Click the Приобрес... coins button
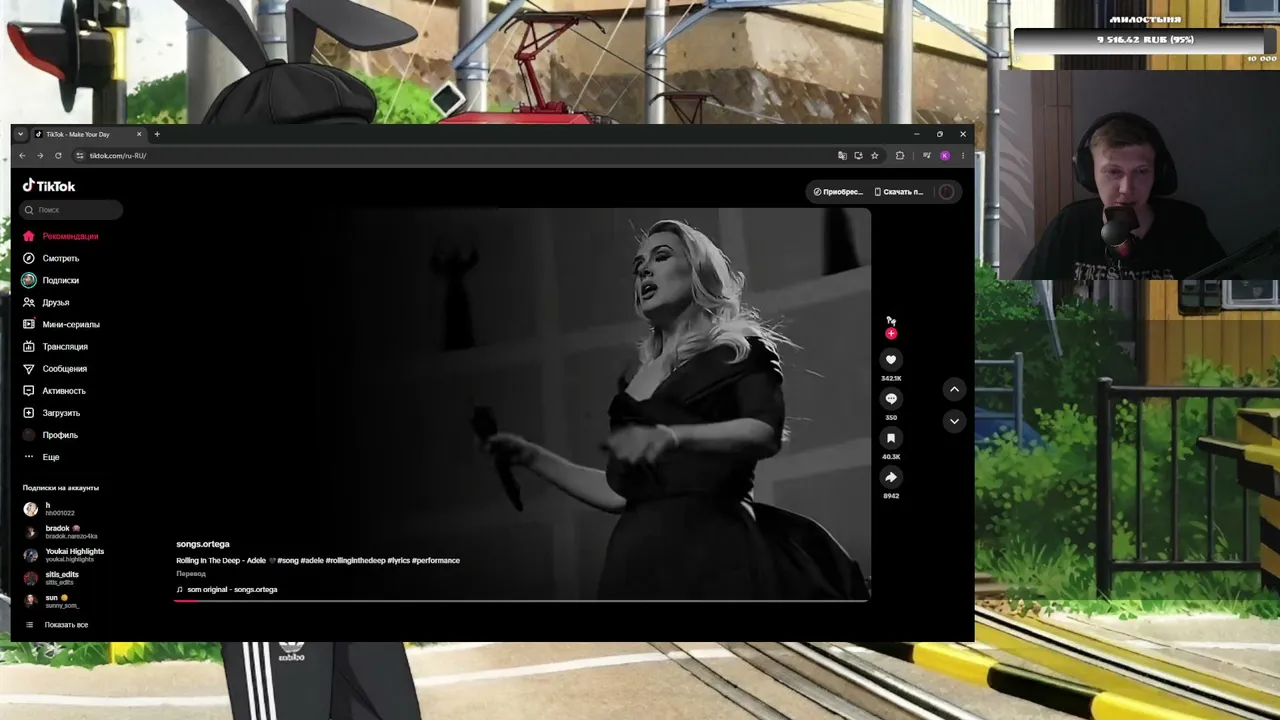This screenshot has height=720, width=1280. click(x=838, y=192)
